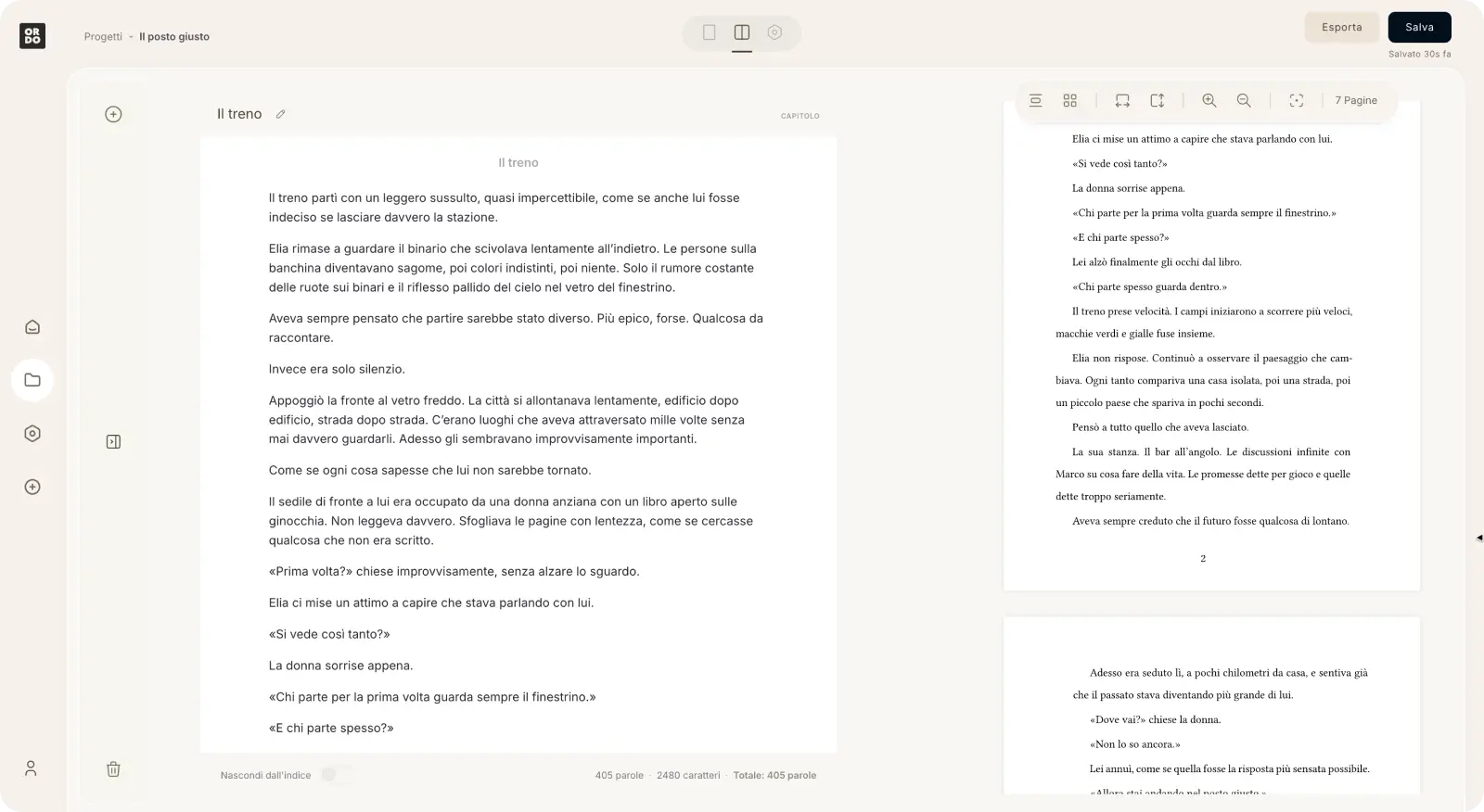
Task: Go to Progetti in breadcrumb
Action: click(103, 37)
